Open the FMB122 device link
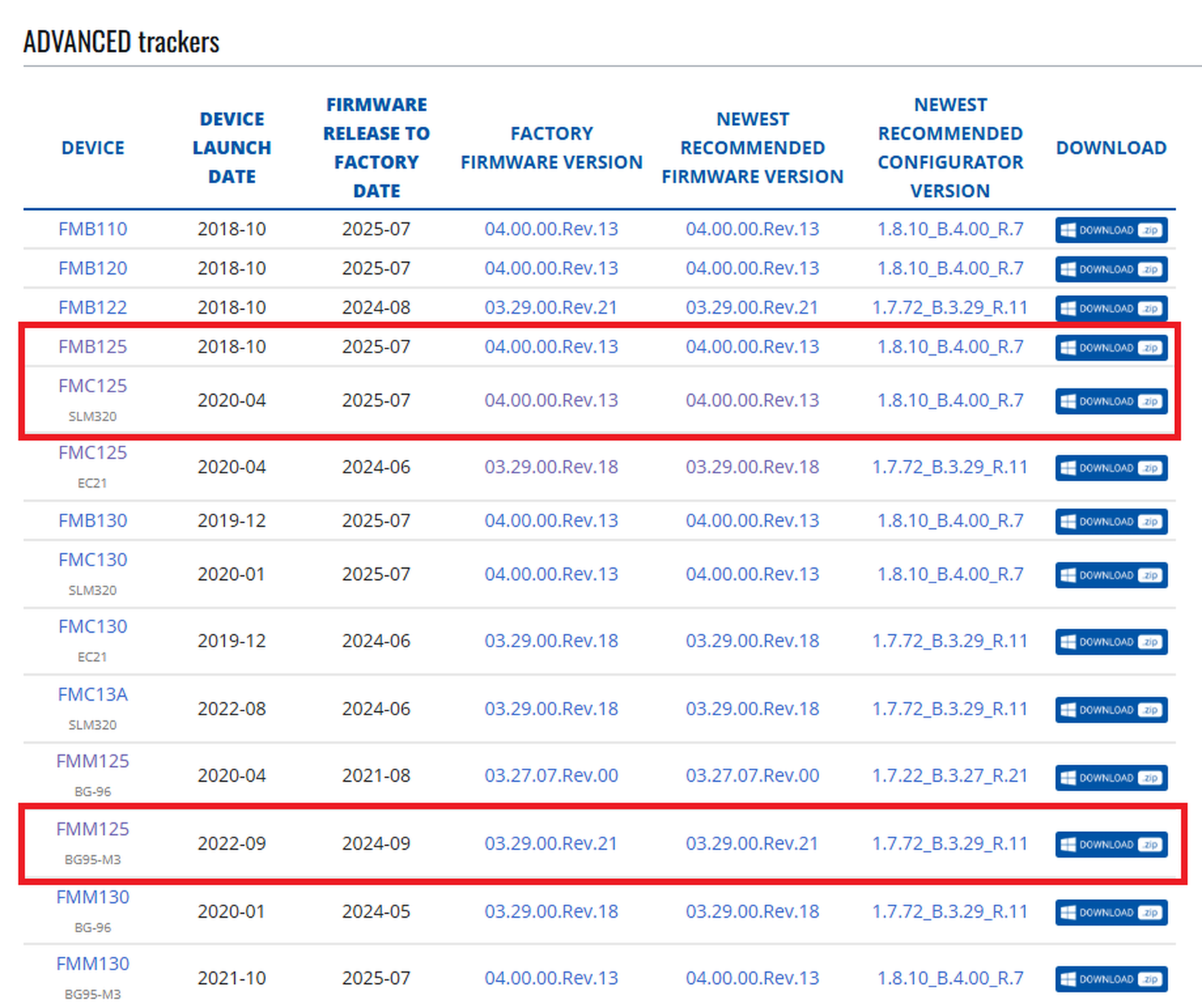 tap(93, 307)
